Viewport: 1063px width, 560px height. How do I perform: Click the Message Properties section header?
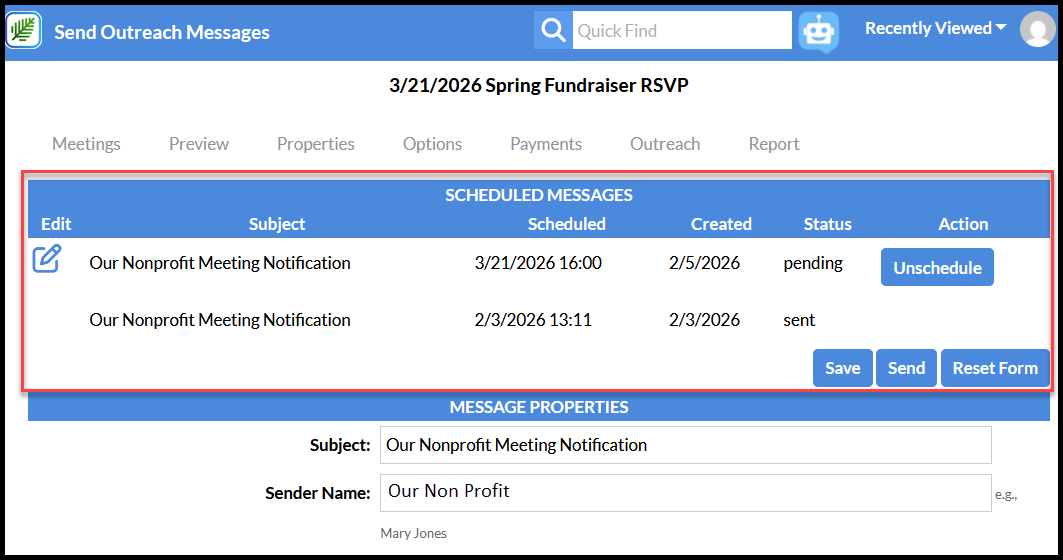coord(539,407)
